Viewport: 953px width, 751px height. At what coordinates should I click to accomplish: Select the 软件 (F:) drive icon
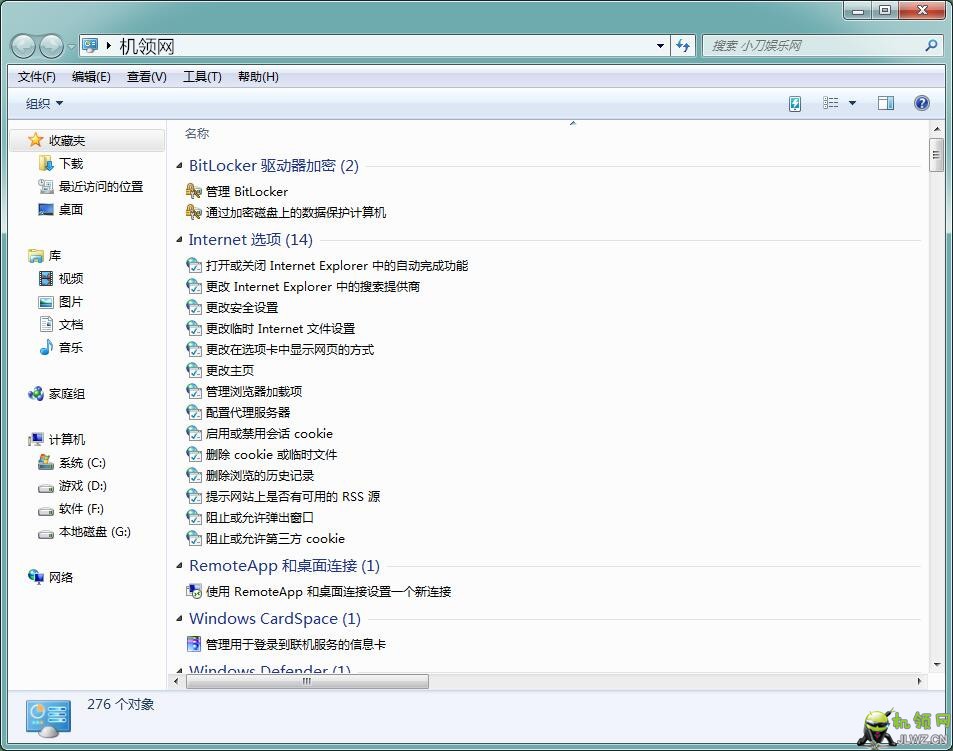[x=46, y=510]
